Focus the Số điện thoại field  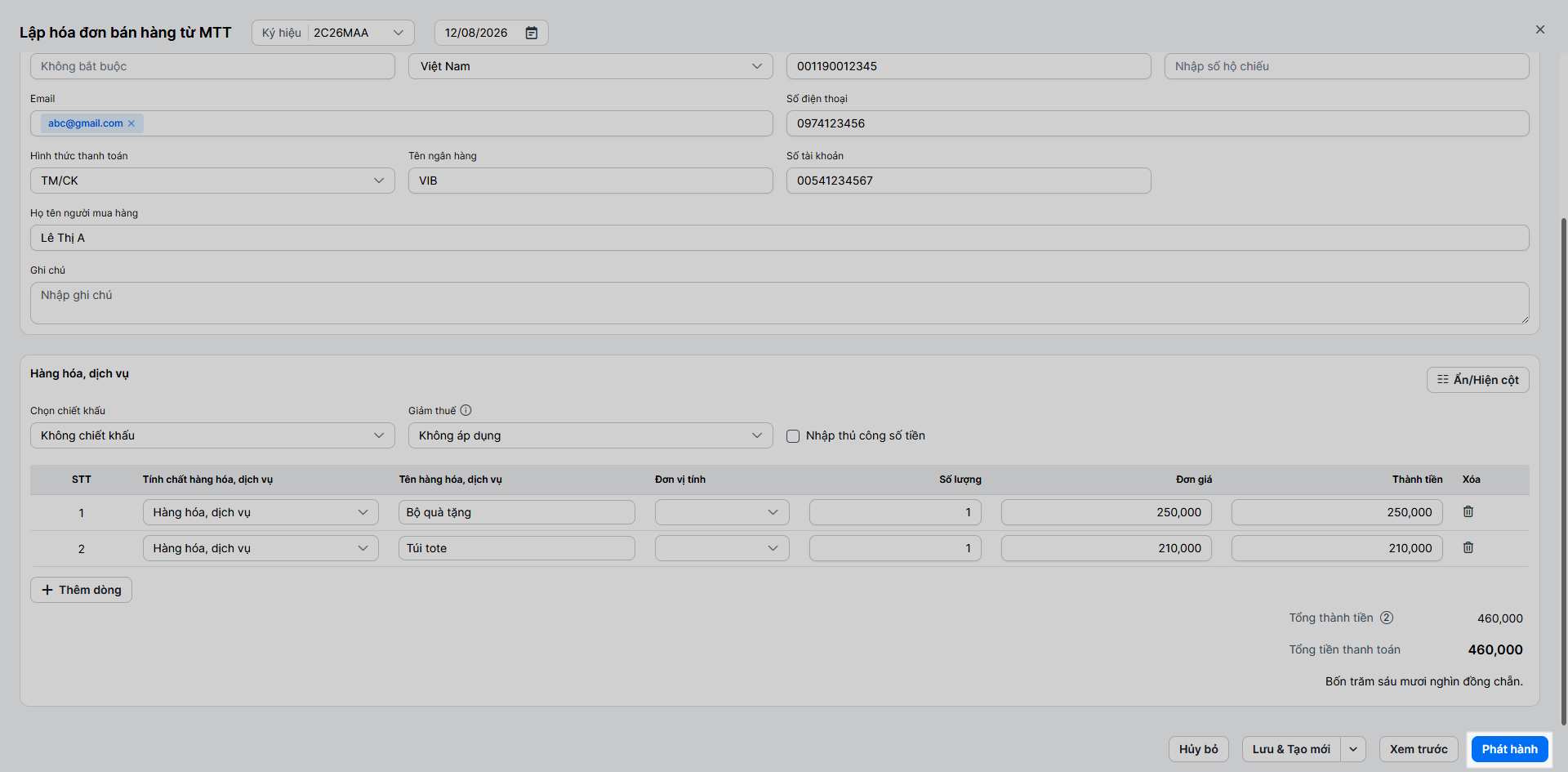coord(1158,123)
